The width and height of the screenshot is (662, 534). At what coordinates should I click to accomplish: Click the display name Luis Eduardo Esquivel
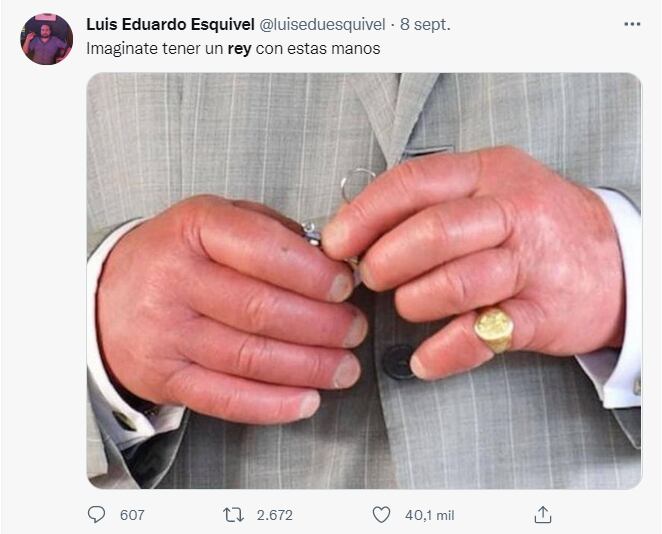pos(170,24)
